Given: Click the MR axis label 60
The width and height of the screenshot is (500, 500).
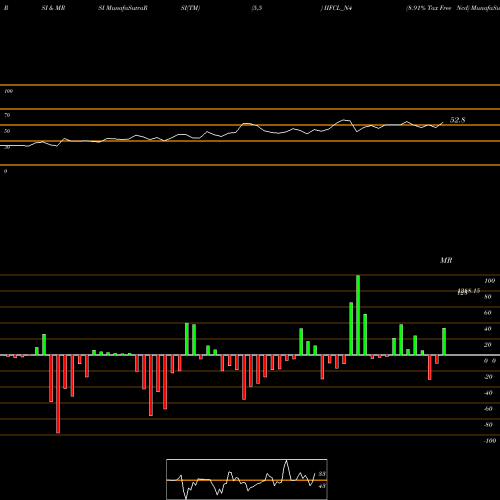Looking at the screenshot, I should 488,313.
